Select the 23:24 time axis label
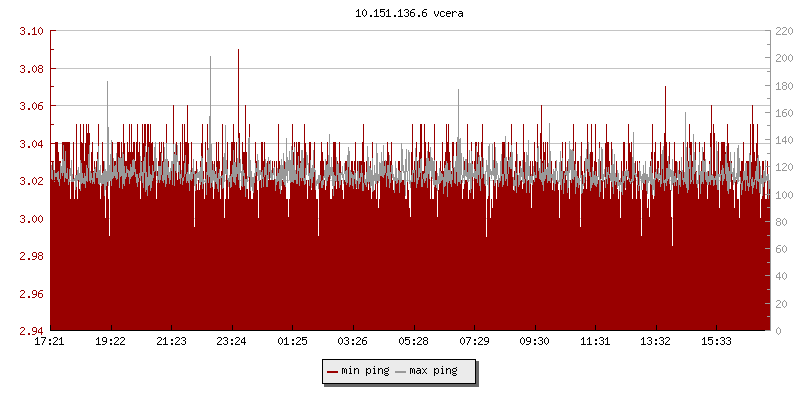This screenshot has height=400, width=800. (231, 342)
